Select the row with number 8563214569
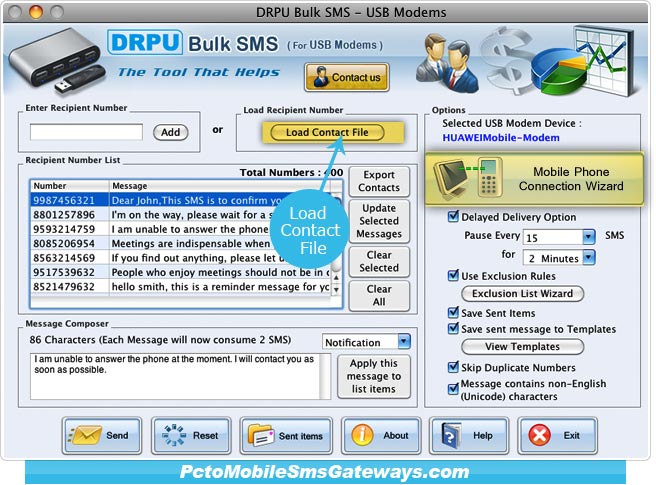 (180, 258)
